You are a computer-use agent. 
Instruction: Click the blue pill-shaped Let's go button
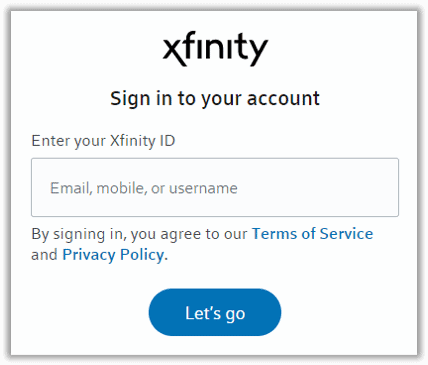[x=215, y=312]
